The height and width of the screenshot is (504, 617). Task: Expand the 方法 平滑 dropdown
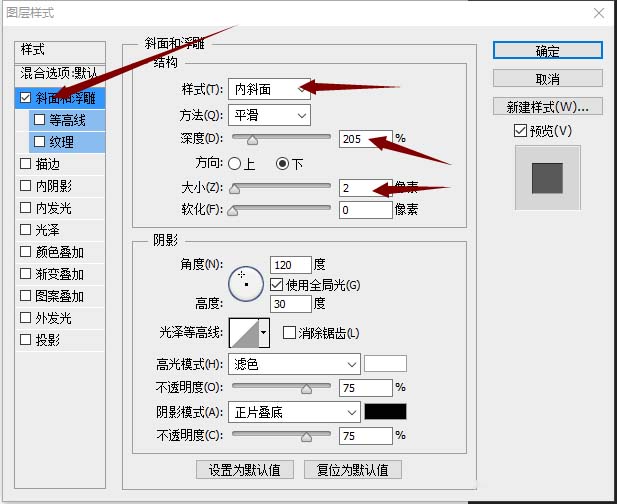269,115
